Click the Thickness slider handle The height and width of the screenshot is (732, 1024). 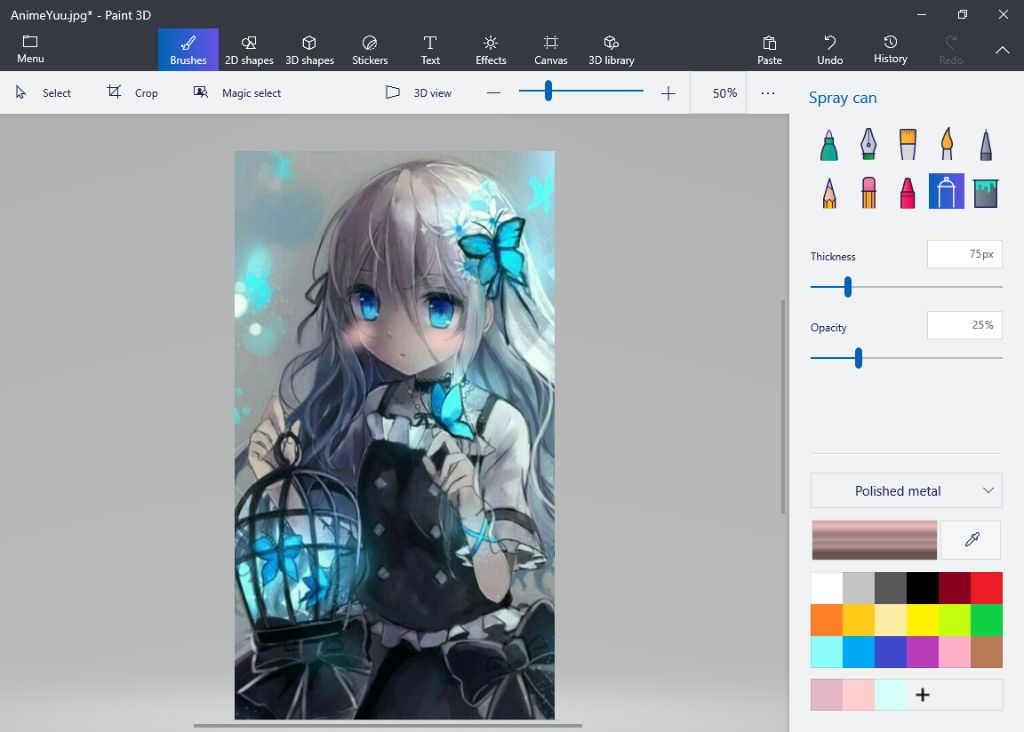coord(848,287)
